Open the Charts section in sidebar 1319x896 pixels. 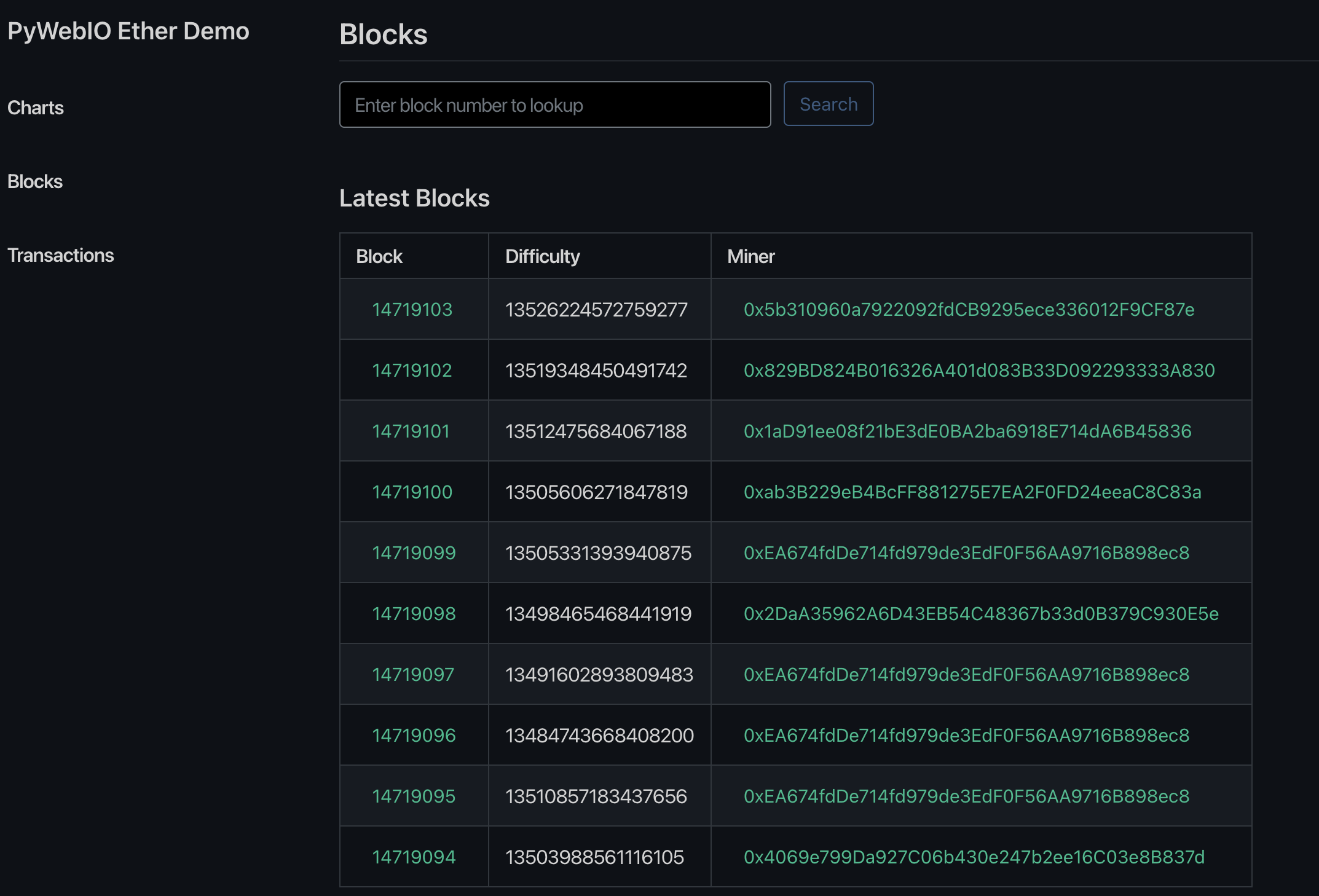click(x=36, y=108)
